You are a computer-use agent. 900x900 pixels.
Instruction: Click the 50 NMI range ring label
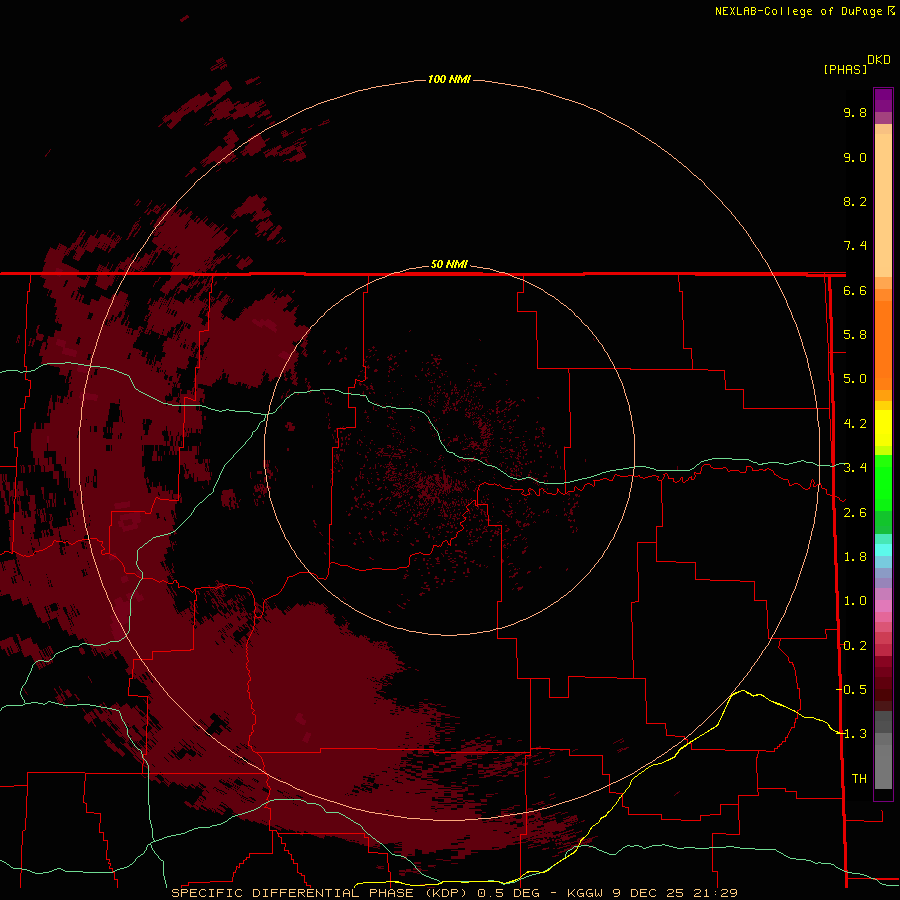point(449,264)
